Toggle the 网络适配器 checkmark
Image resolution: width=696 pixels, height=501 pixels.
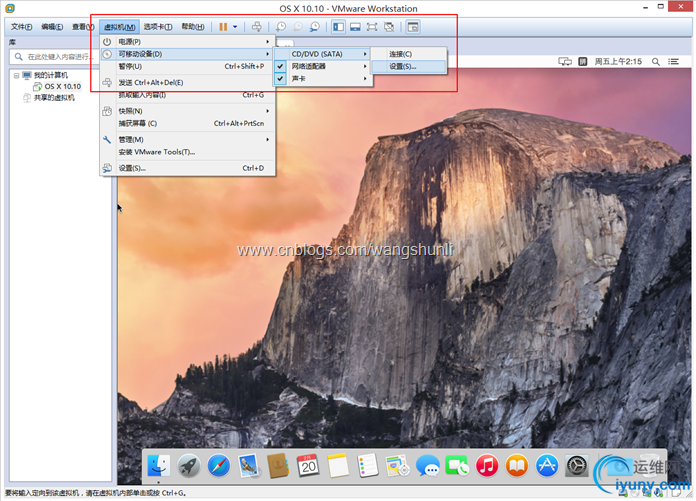tap(280, 67)
